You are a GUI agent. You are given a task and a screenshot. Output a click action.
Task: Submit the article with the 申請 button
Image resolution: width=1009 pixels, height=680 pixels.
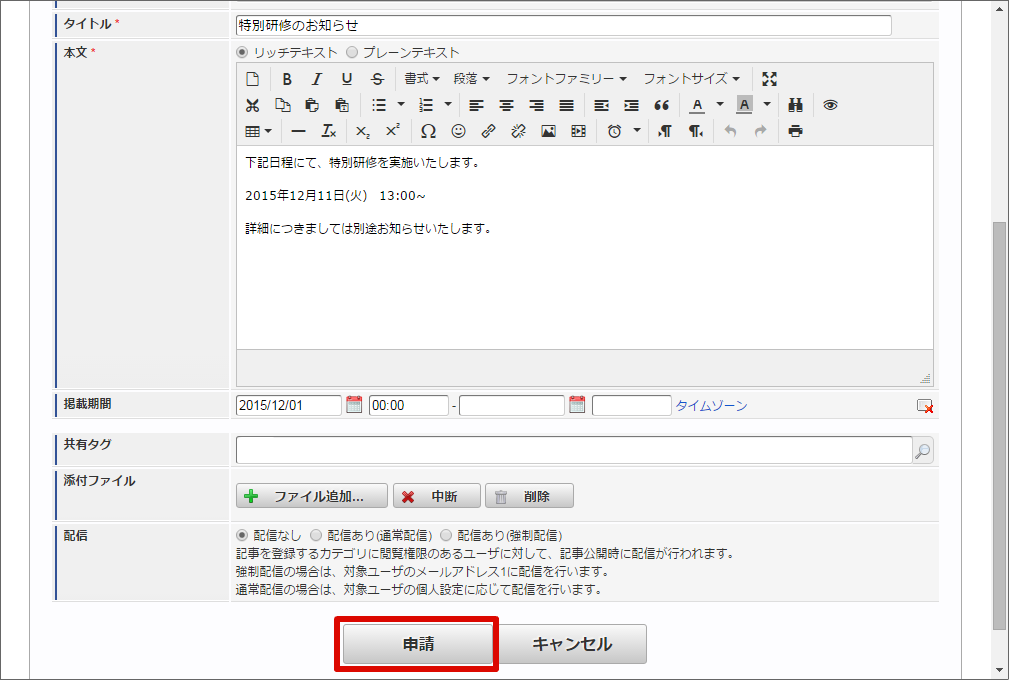(x=417, y=644)
